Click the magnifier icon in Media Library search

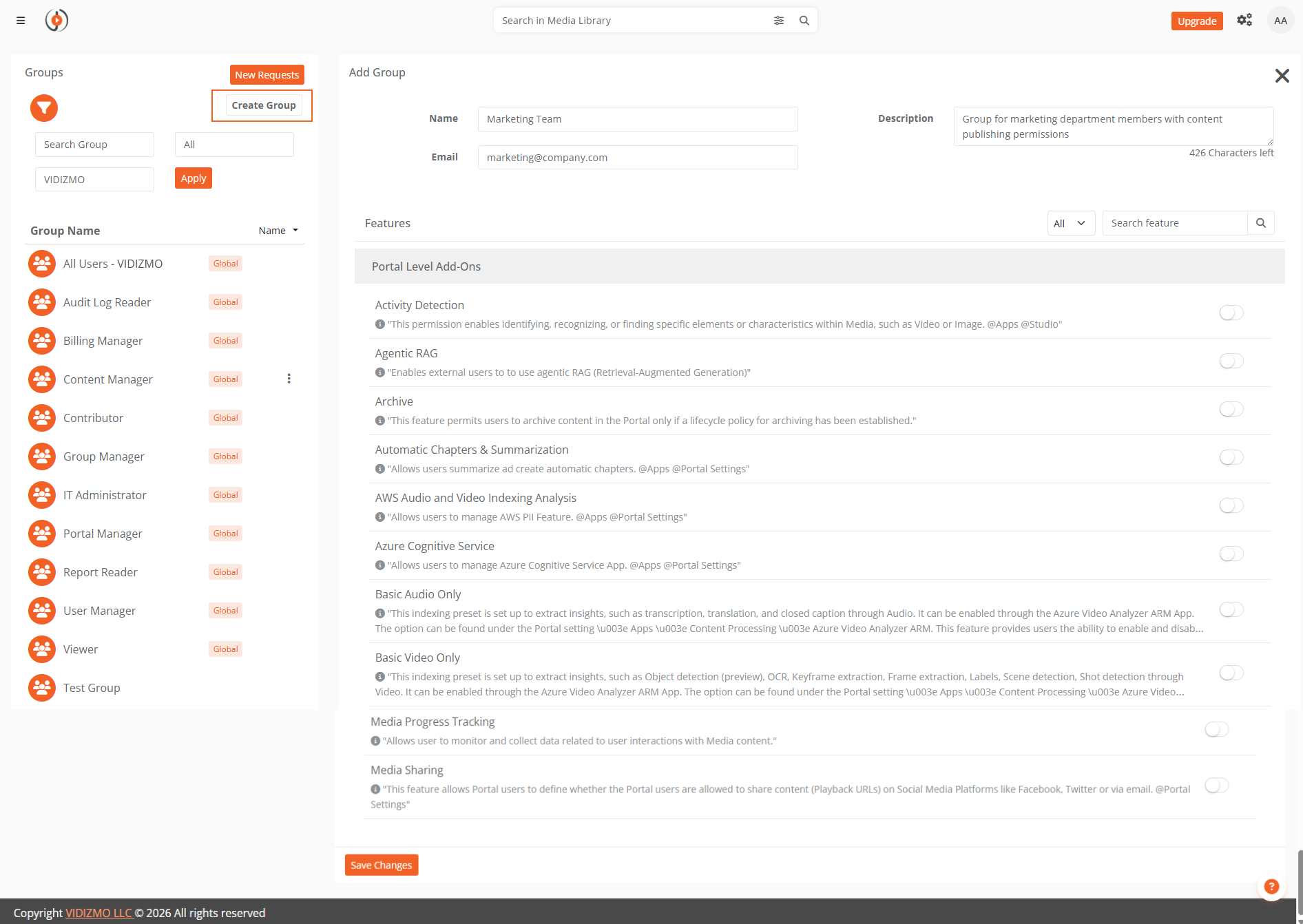(x=803, y=20)
